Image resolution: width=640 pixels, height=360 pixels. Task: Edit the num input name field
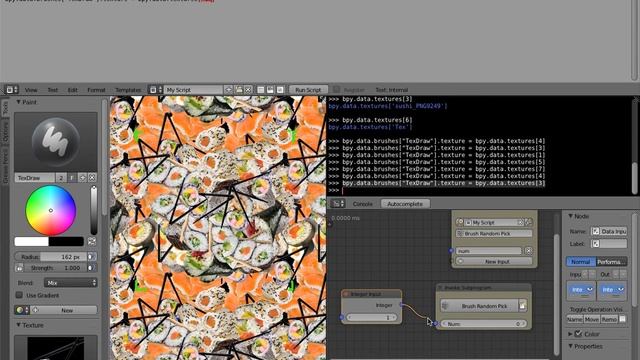[489, 251]
